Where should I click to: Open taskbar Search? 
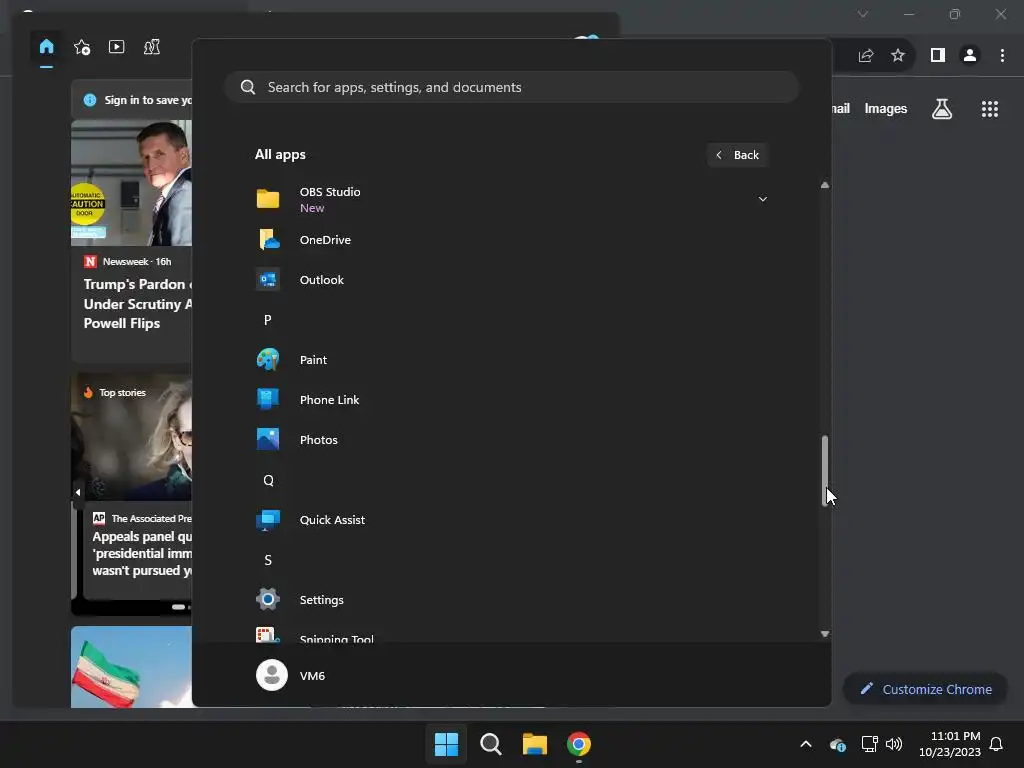[490, 744]
